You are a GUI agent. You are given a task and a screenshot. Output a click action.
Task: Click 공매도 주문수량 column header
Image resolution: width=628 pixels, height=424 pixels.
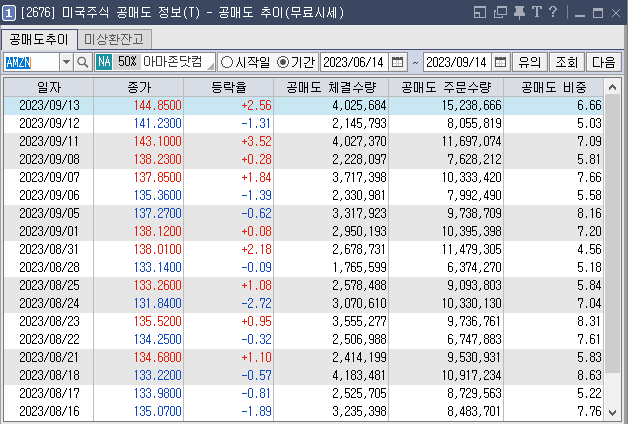(446, 87)
